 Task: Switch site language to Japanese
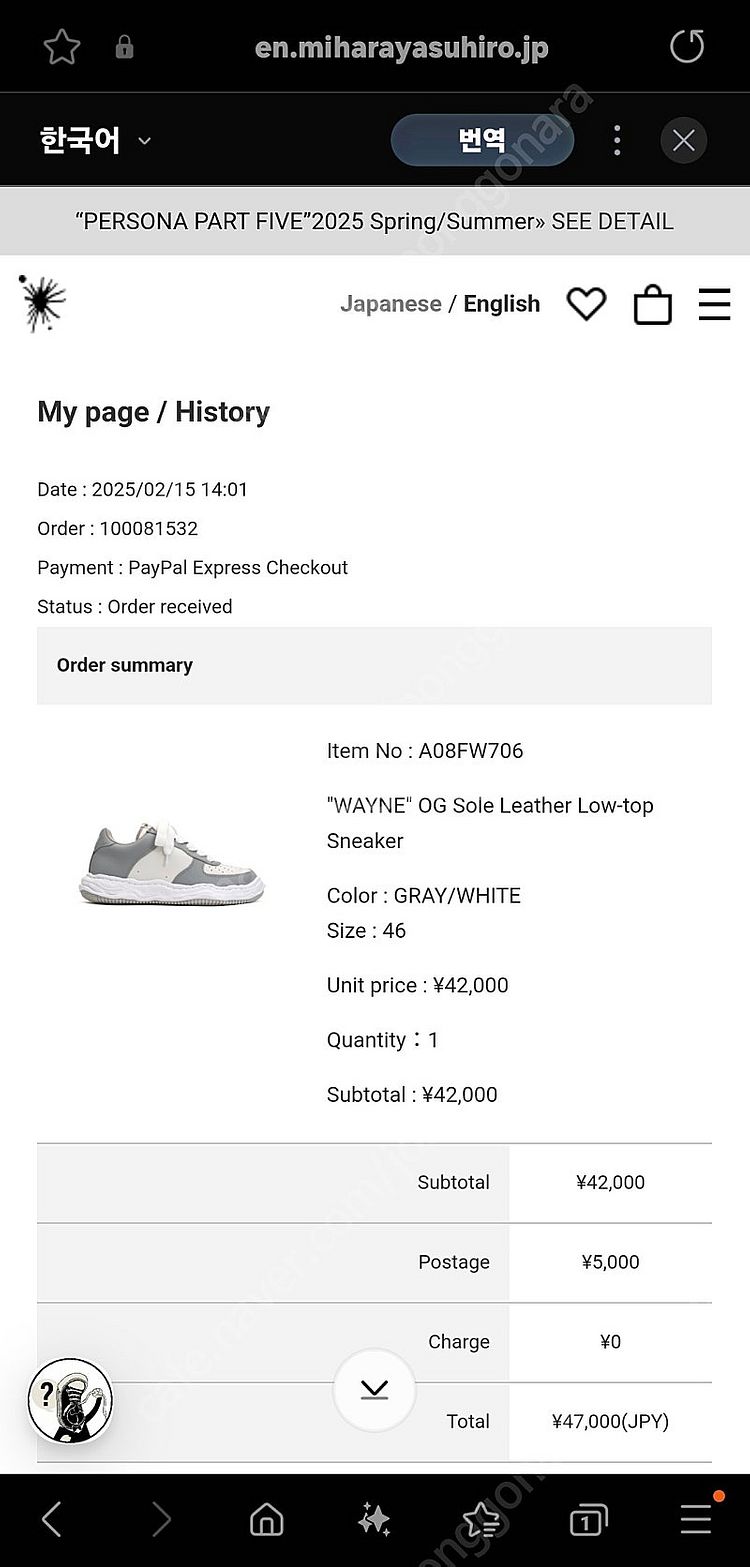pyautogui.click(x=390, y=304)
